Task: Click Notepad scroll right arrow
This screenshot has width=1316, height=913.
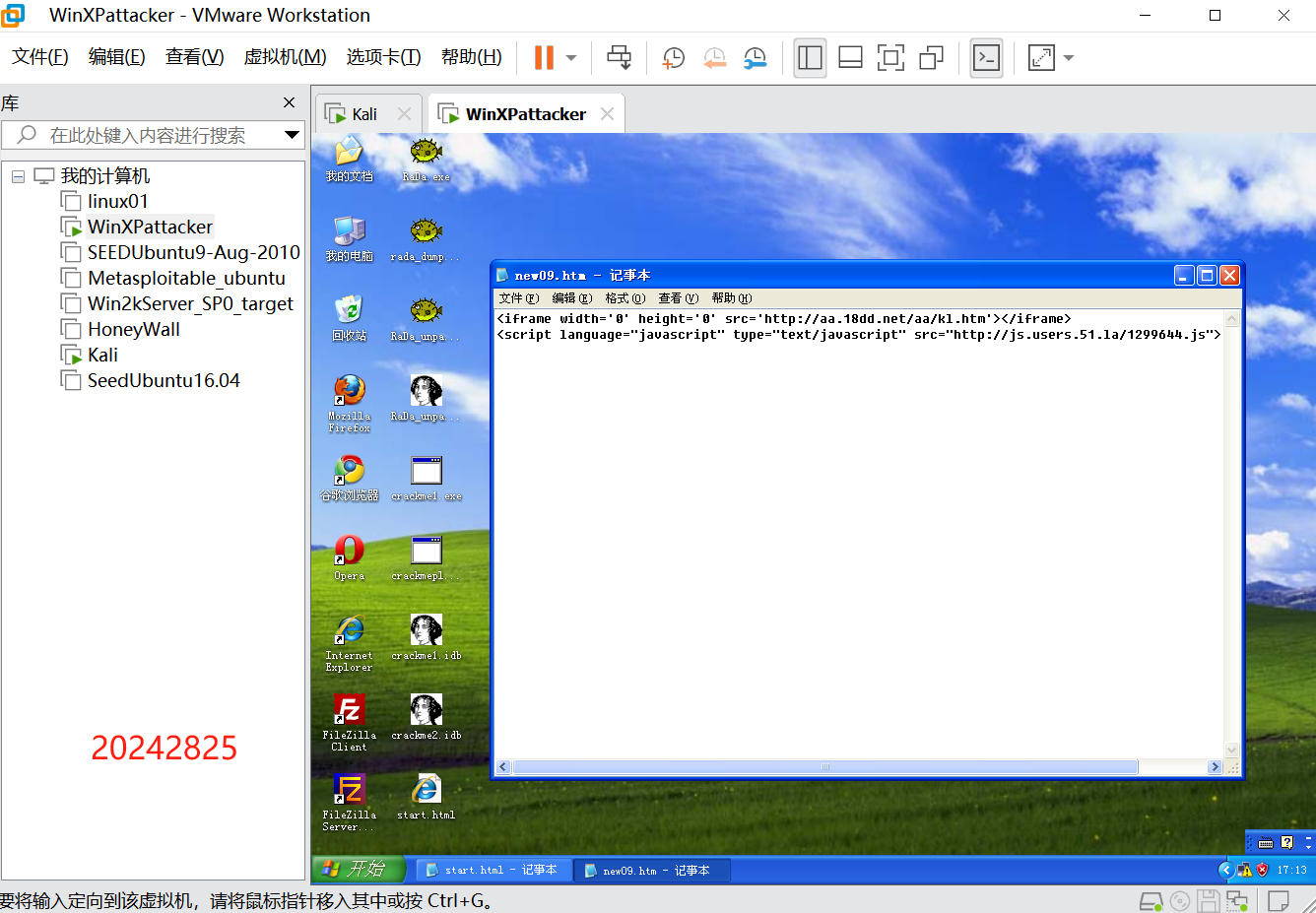Action: pos(1215,767)
